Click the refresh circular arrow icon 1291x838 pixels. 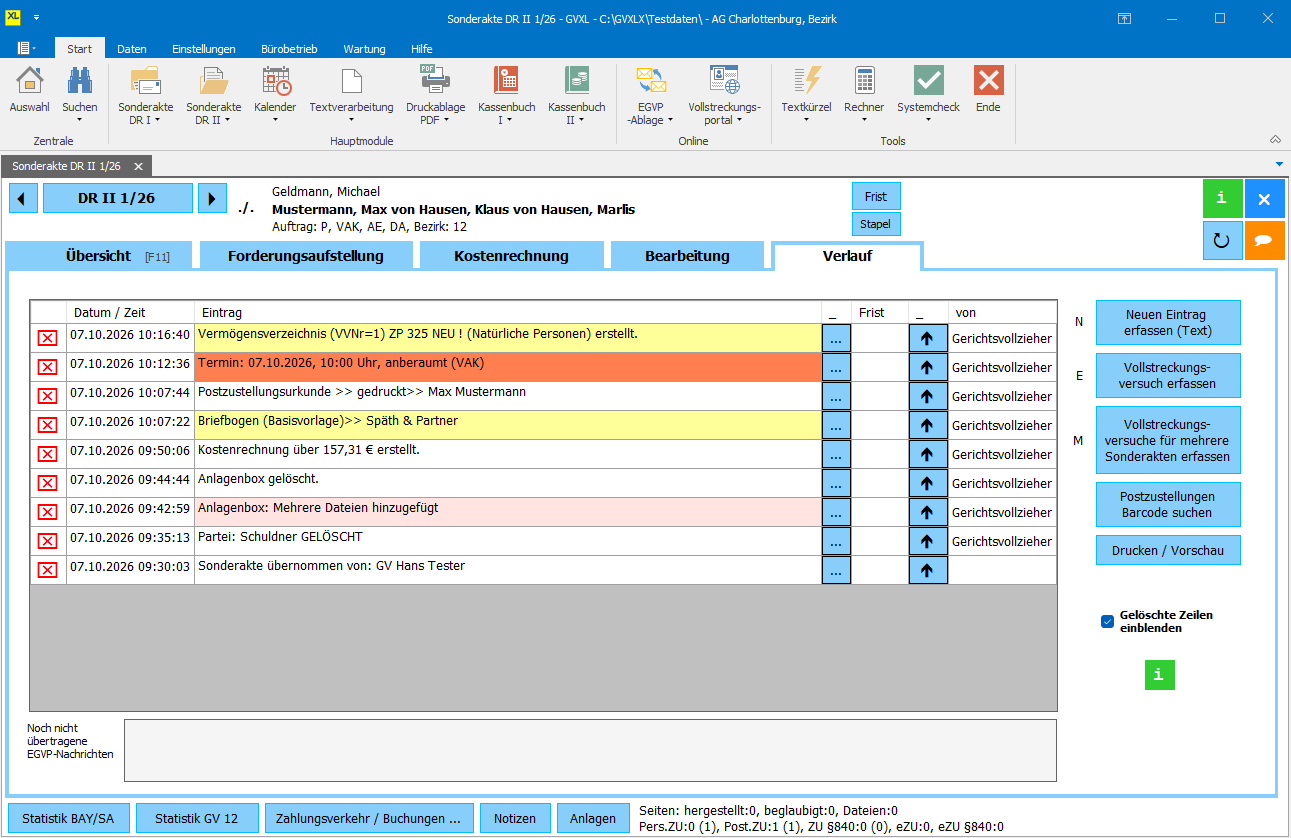(1222, 241)
